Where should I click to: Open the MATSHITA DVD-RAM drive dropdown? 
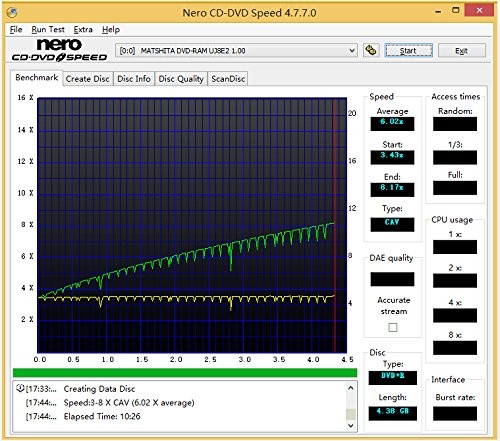(x=237, y=51)
